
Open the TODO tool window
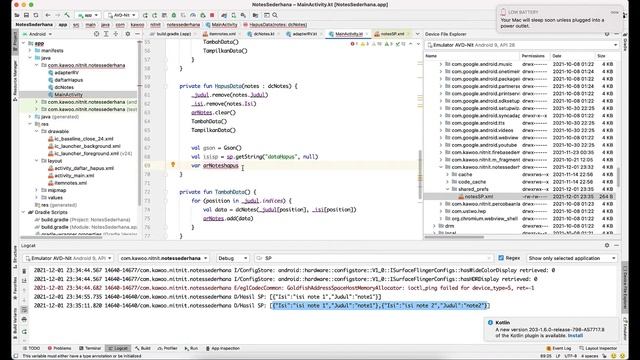pos(31,348)
